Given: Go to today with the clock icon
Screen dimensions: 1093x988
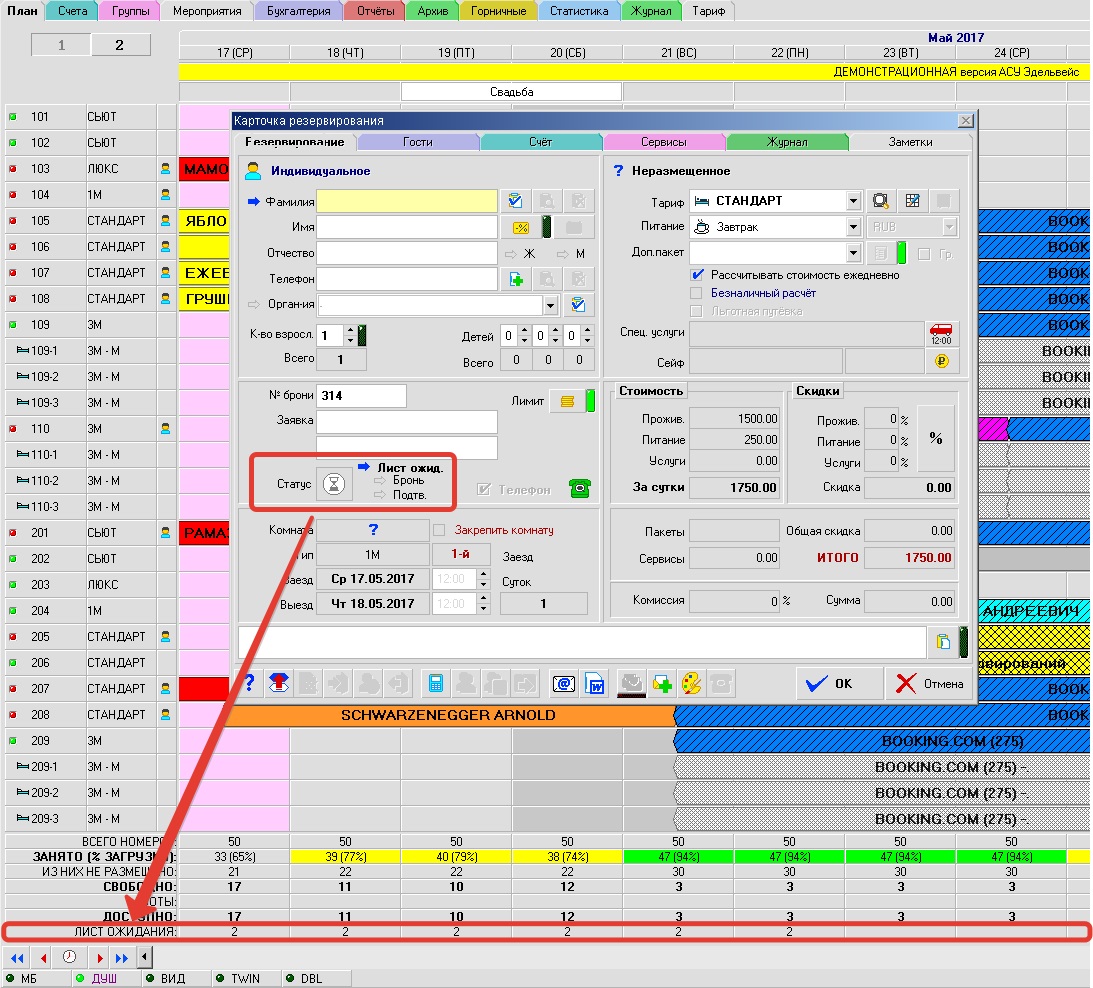Looking at the screenshot, I should 70,958.
